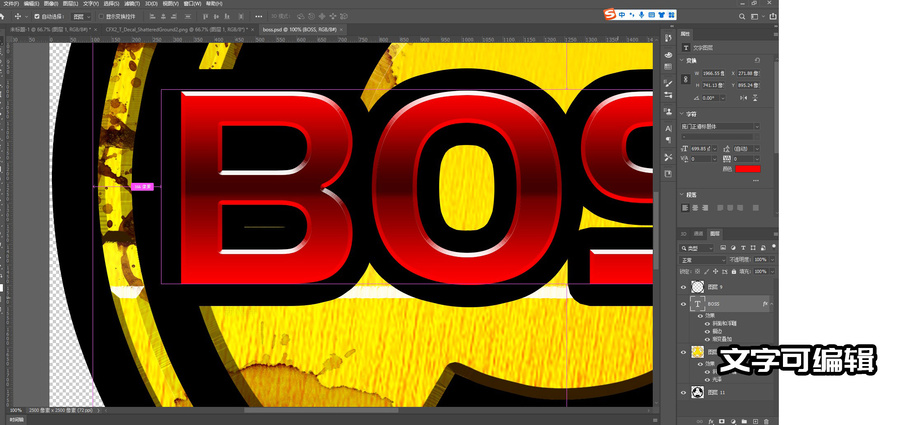Screen dimensions: 900x425
Task: Open the Brush Settings panel icon in the dock
Action: point(668,84)
